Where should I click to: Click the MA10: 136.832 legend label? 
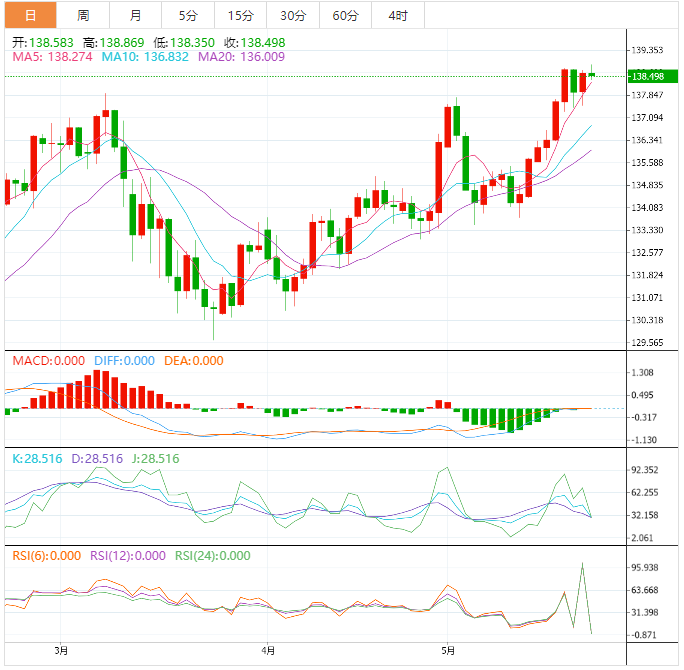click(x=139, y=58)
